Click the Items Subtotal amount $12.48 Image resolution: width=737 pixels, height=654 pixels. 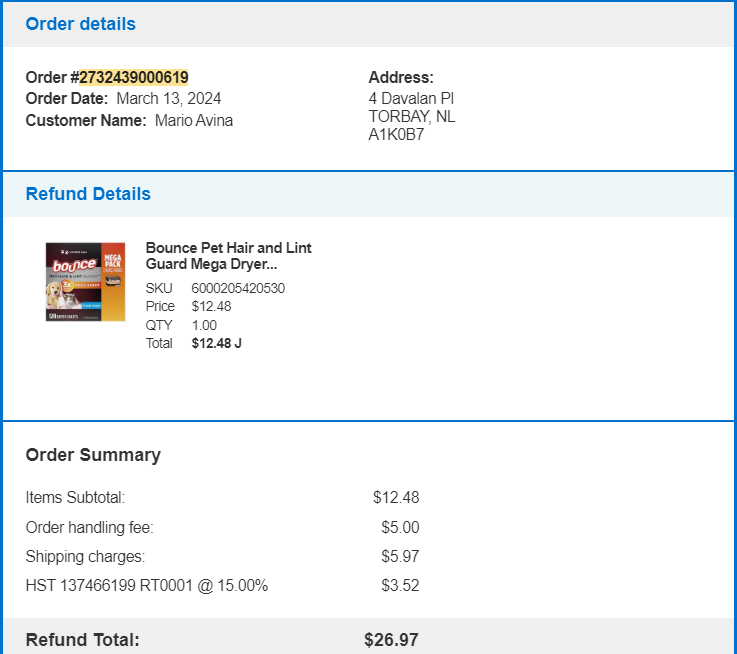click(x=396, y=497)
